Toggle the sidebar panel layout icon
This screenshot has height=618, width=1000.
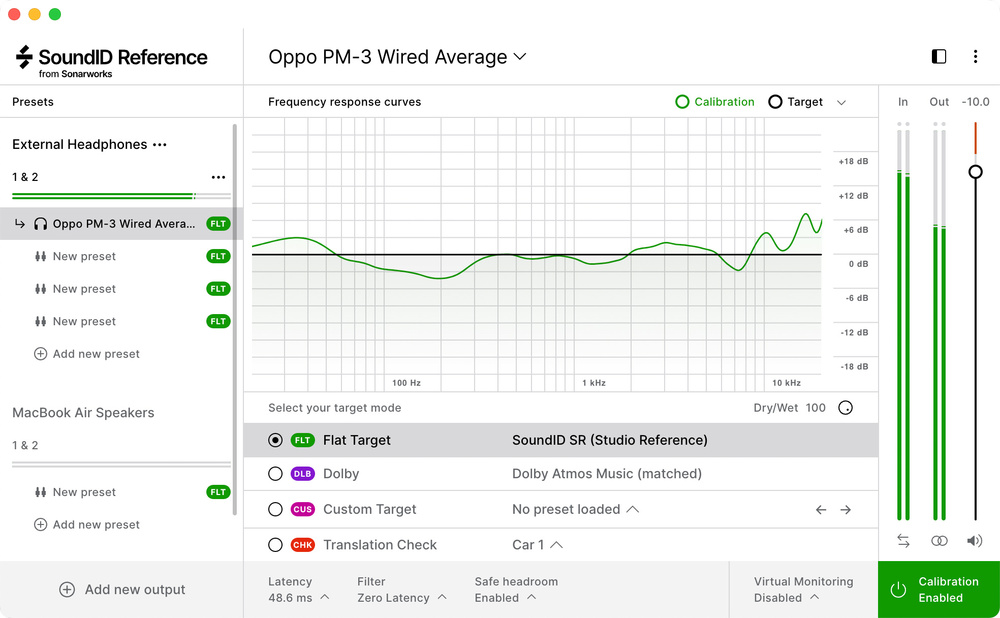pyautogui.click(x=938, y=57)
